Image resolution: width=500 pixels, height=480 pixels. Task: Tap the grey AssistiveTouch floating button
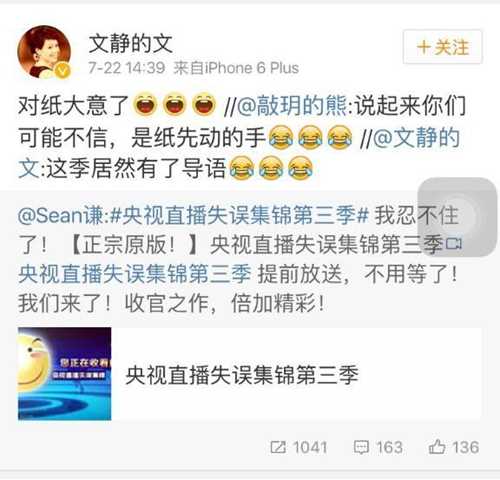[458, 217]
